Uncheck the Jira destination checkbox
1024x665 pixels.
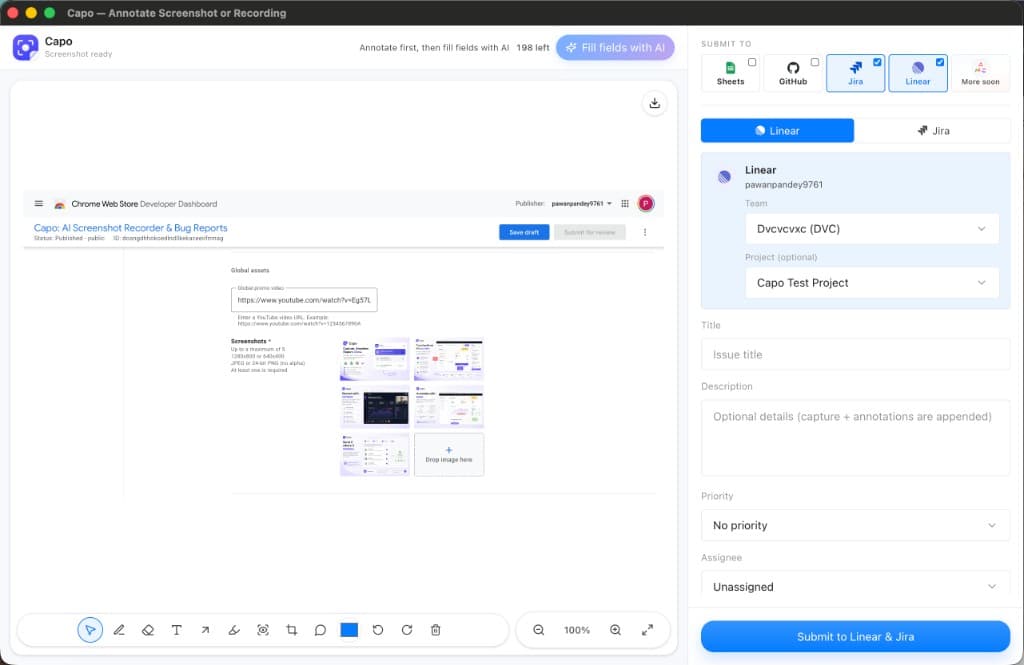[877, 62]
